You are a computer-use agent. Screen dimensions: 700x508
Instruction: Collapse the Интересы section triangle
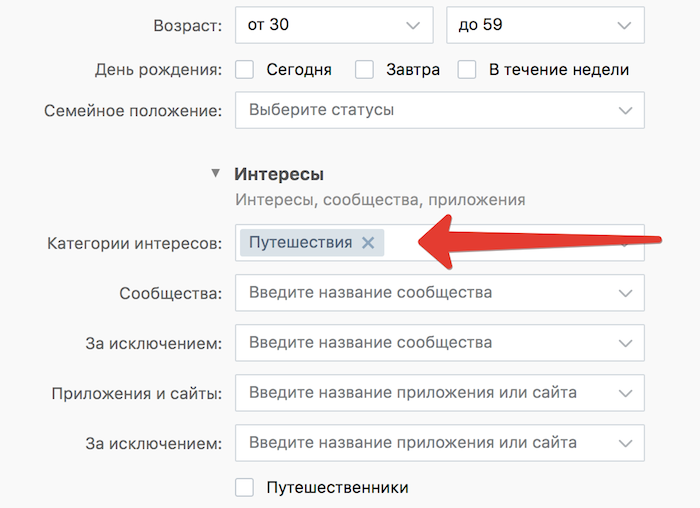[215, 174]
